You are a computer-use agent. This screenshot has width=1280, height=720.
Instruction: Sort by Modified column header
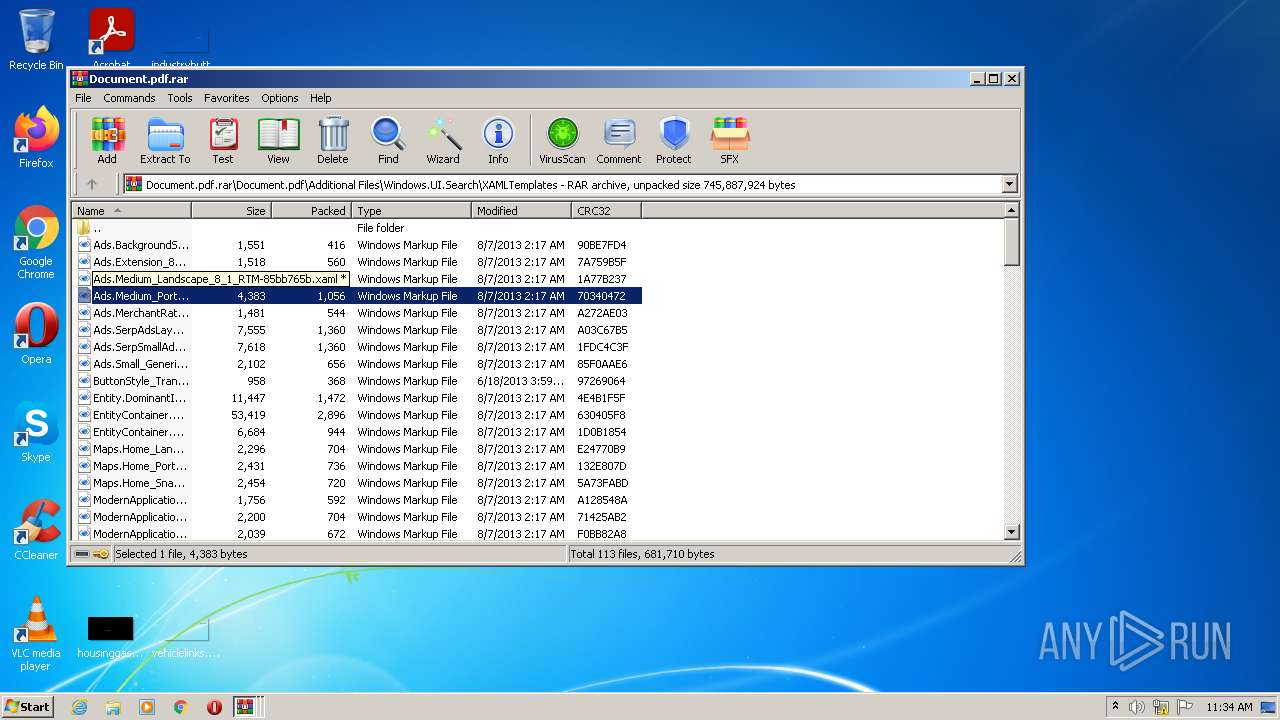click(521, 211)
